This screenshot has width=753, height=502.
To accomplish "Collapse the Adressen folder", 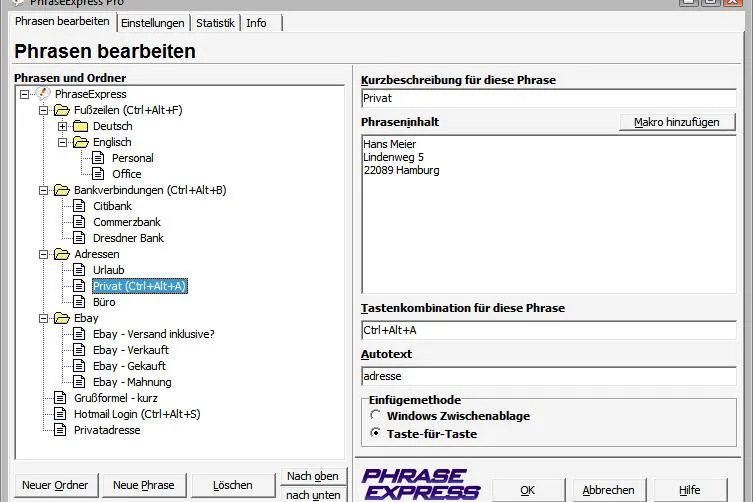I will click(44, 255).
